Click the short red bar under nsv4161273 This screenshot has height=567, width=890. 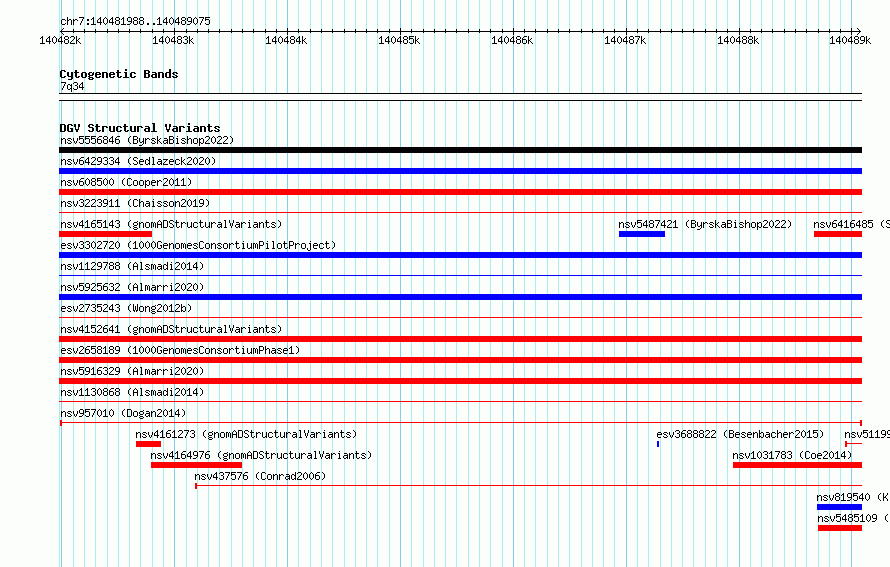pos(148,444)
